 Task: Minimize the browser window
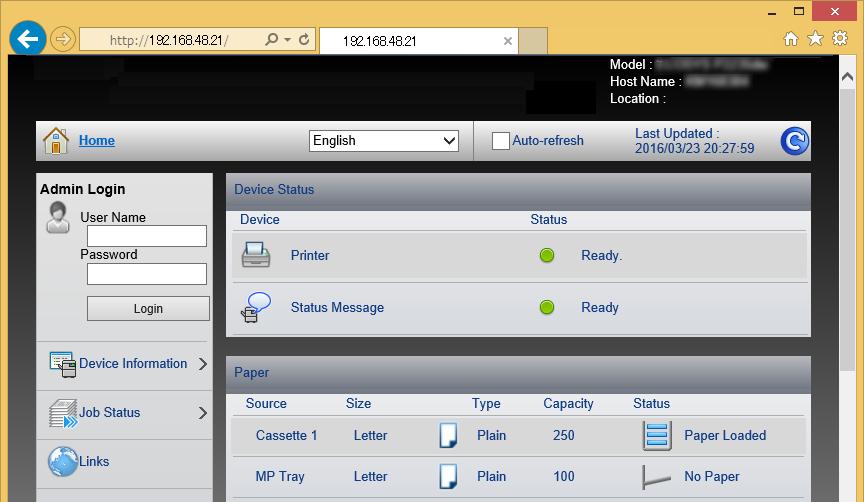[x=772, y=12]
